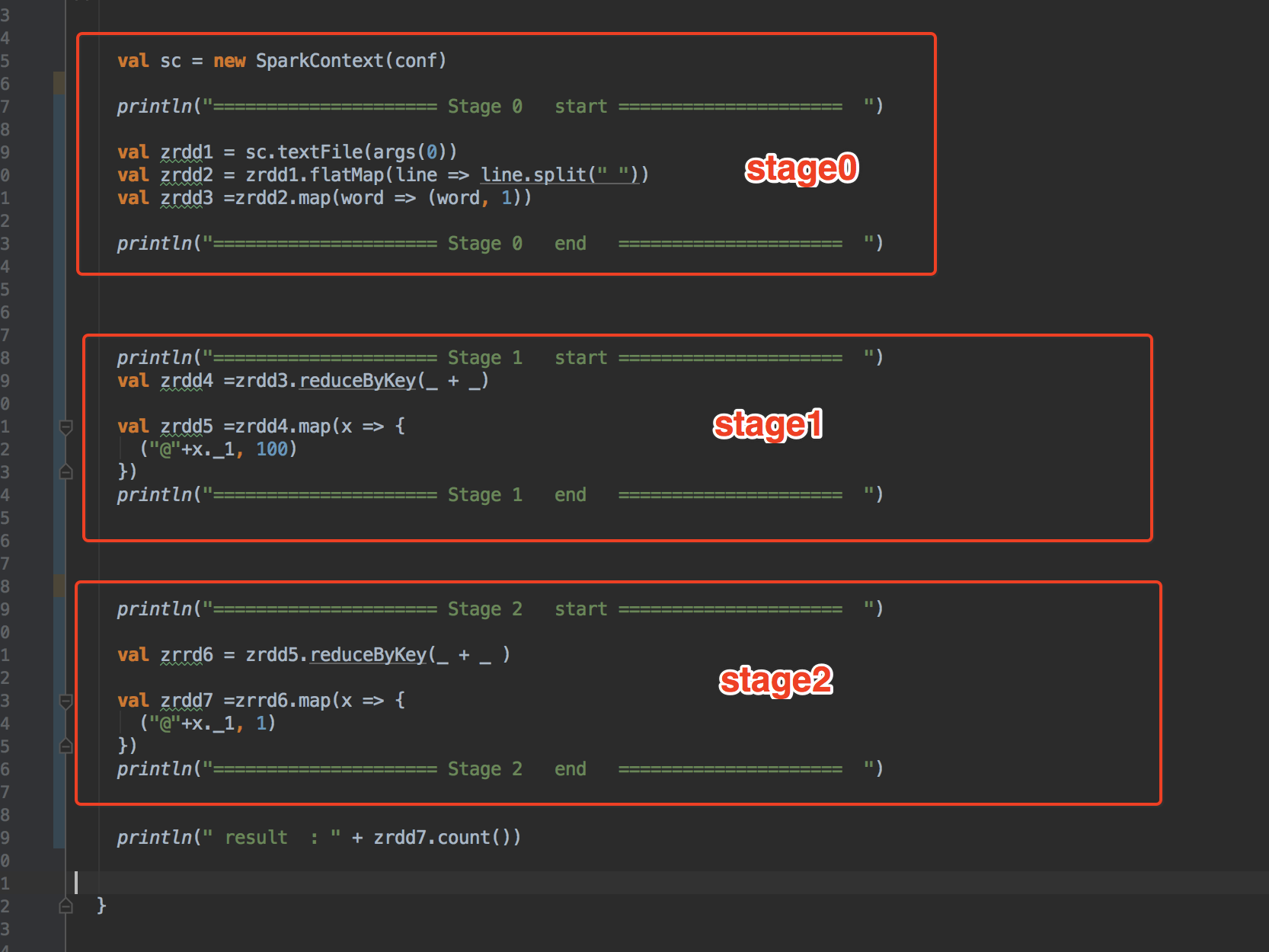Screen dimensions: 1269x952
Task: Click the orange change marker near Stage 2 start println
Action: (59, 586)
